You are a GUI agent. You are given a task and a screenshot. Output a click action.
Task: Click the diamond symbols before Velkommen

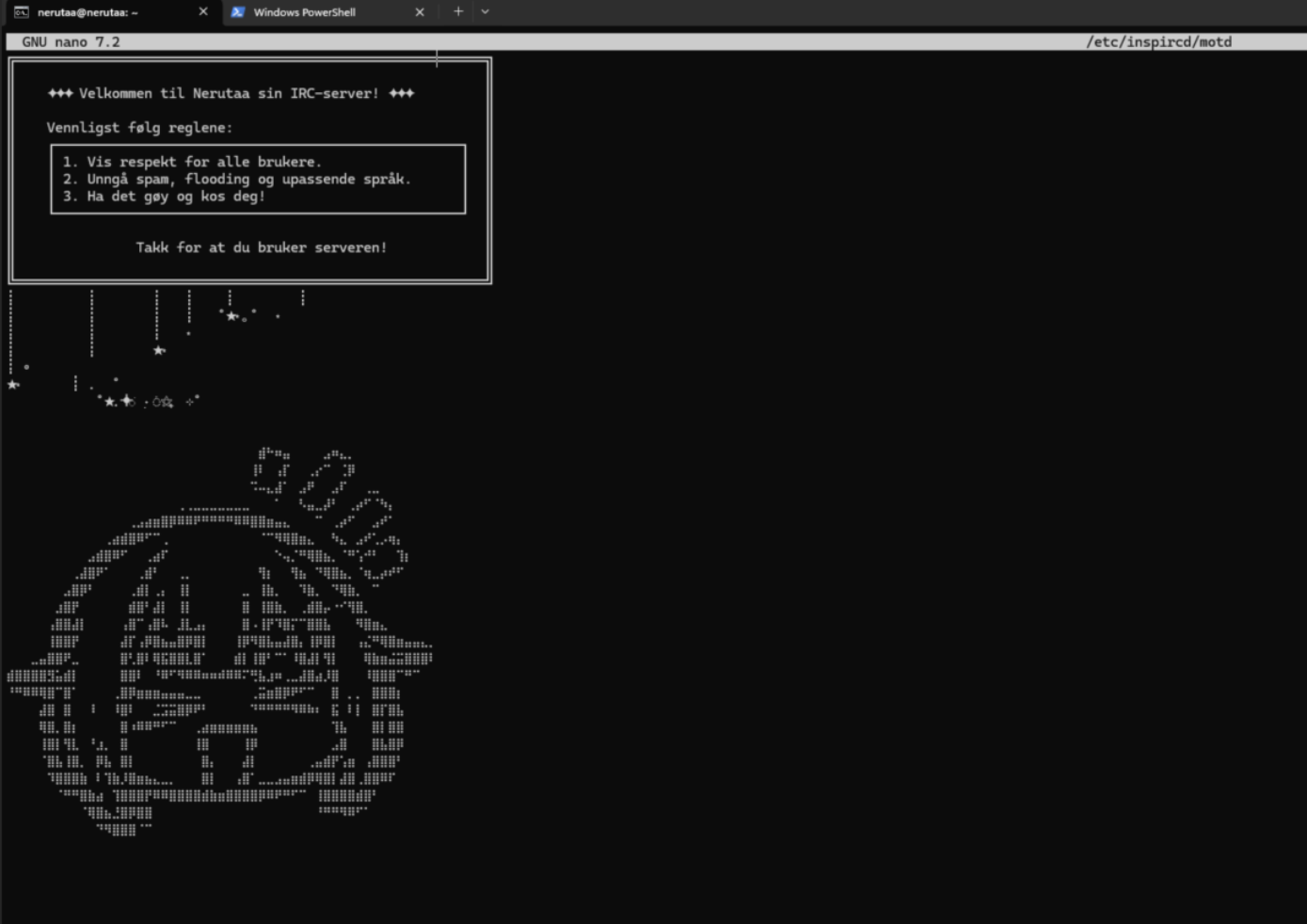pos(60,93)
